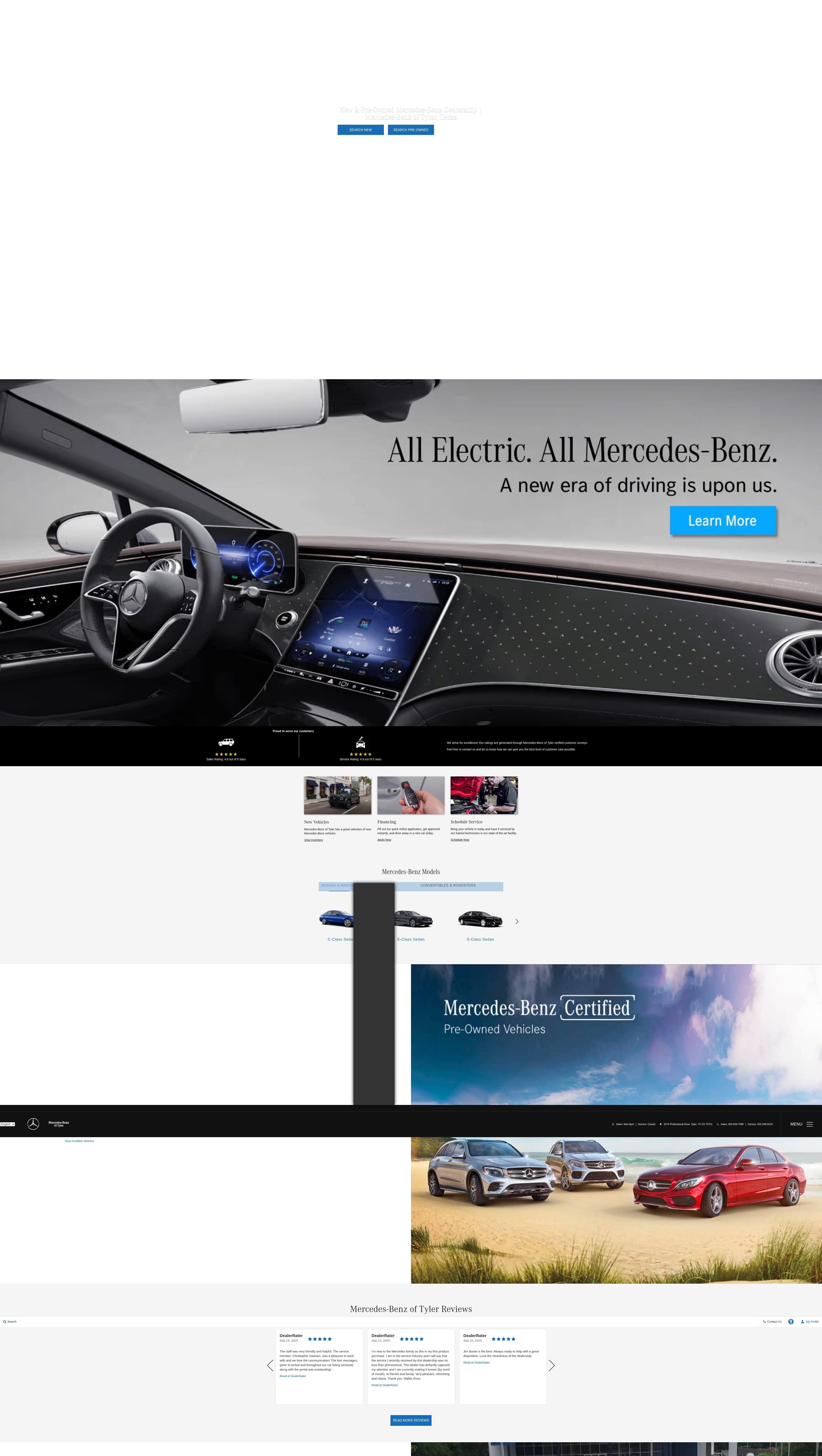Click the accessibility icon in the utility bar
This screenshot has height=1456, width=822.
[x=791, y=1321]
